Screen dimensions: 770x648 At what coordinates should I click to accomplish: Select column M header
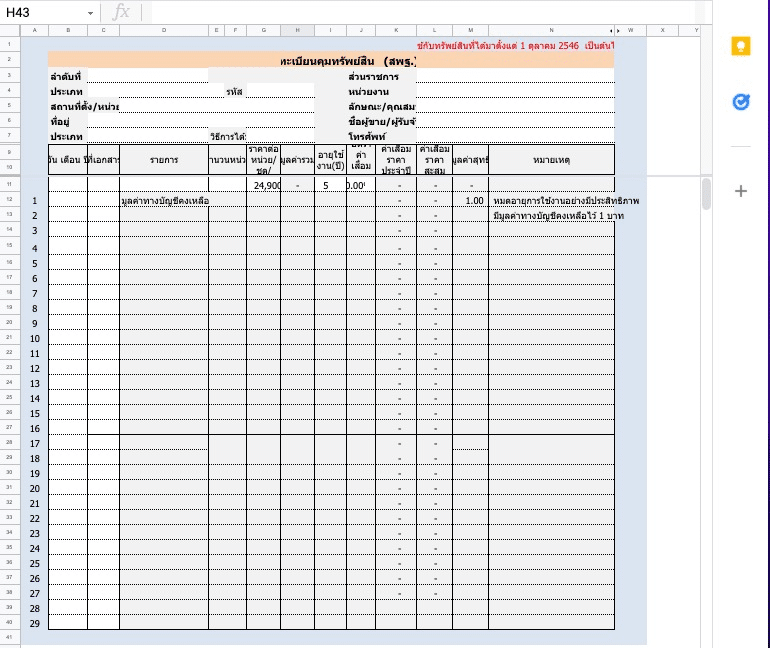[x=470, y=30]
